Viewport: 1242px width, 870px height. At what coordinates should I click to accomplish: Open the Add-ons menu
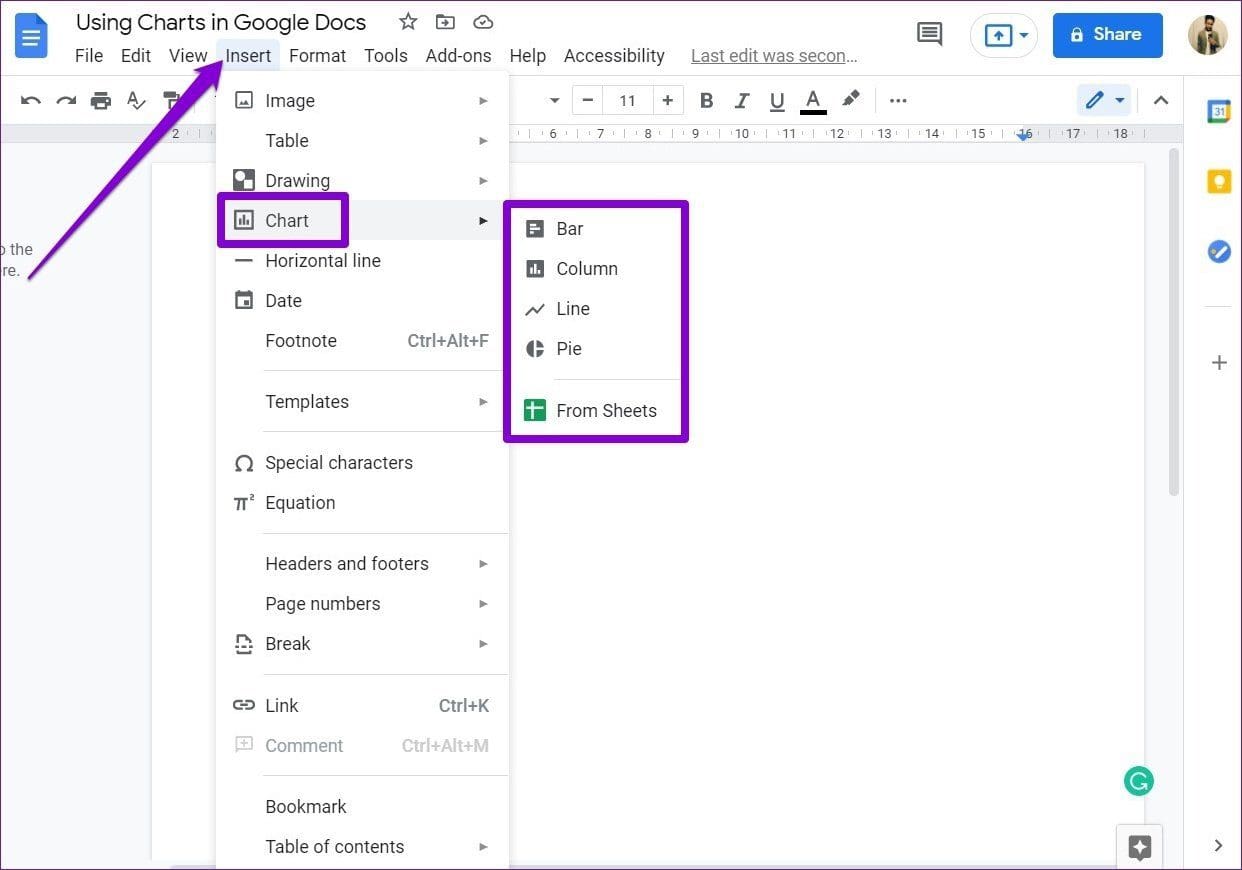[458, 56]
